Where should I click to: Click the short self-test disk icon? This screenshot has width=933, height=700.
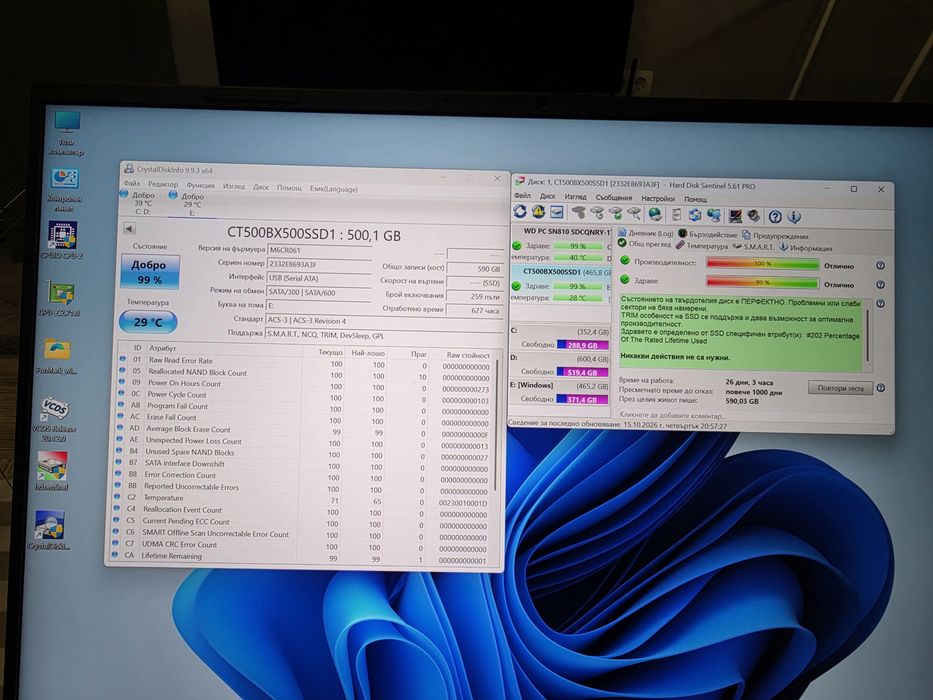pos(578,212)
